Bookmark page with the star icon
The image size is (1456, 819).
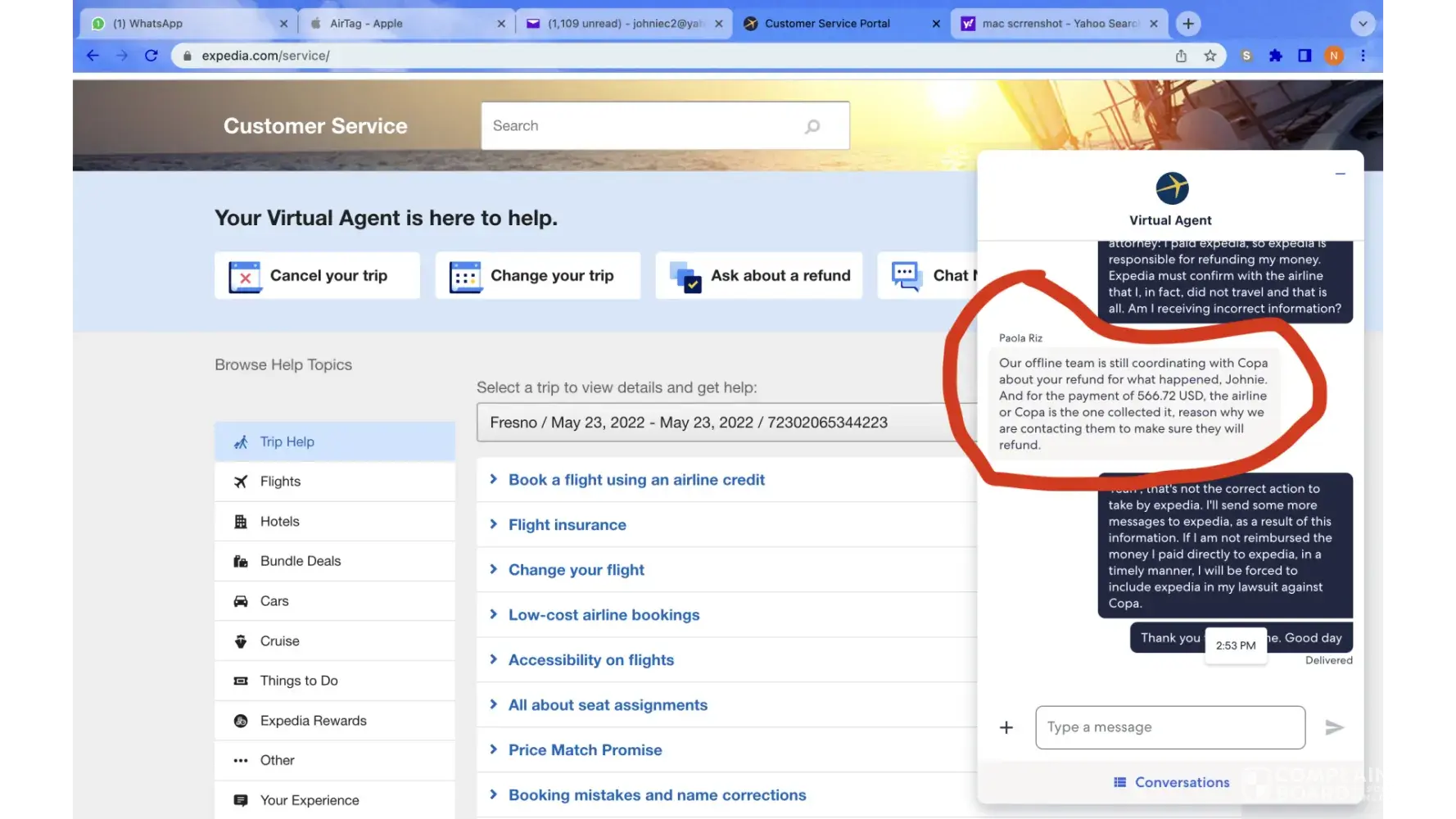1210,56
